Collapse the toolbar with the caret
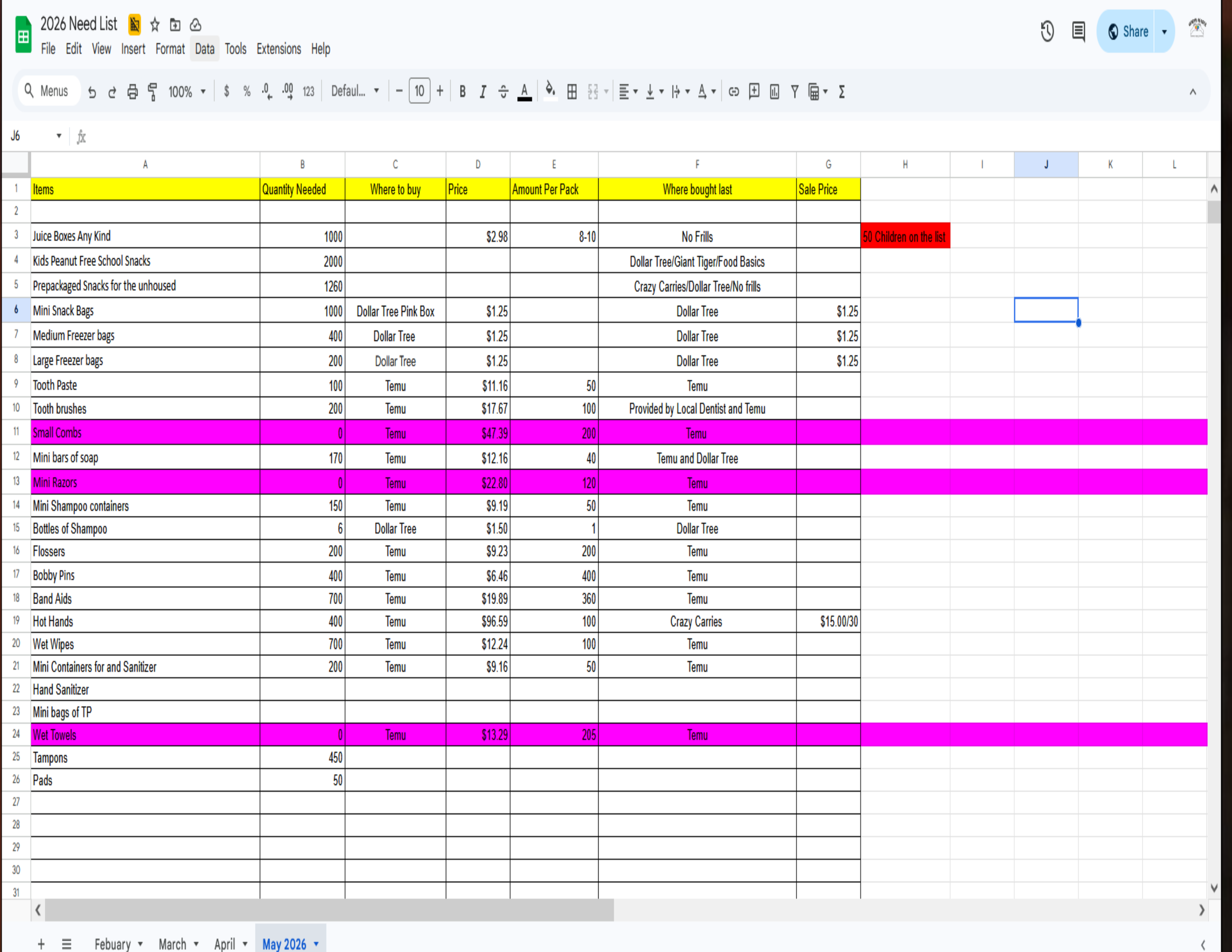Image resolution: width=1232 pixels, height=952 pixels. [x=1193, y=92]
